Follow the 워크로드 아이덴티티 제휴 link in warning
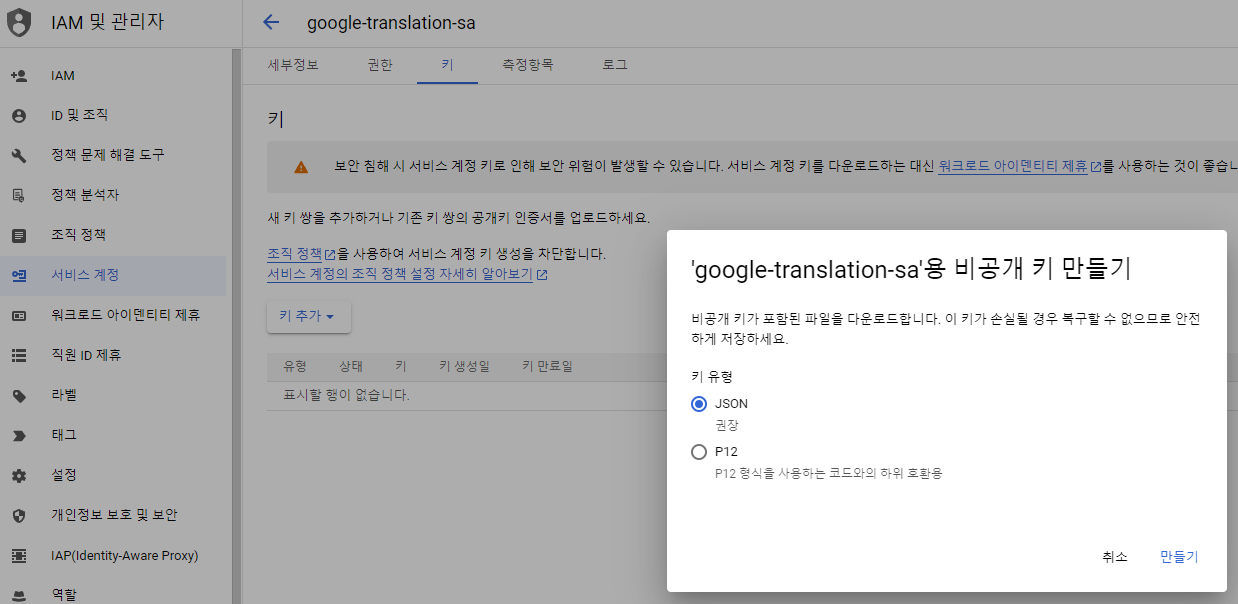The image size is (1238, 604). (x=1013, y=167)
